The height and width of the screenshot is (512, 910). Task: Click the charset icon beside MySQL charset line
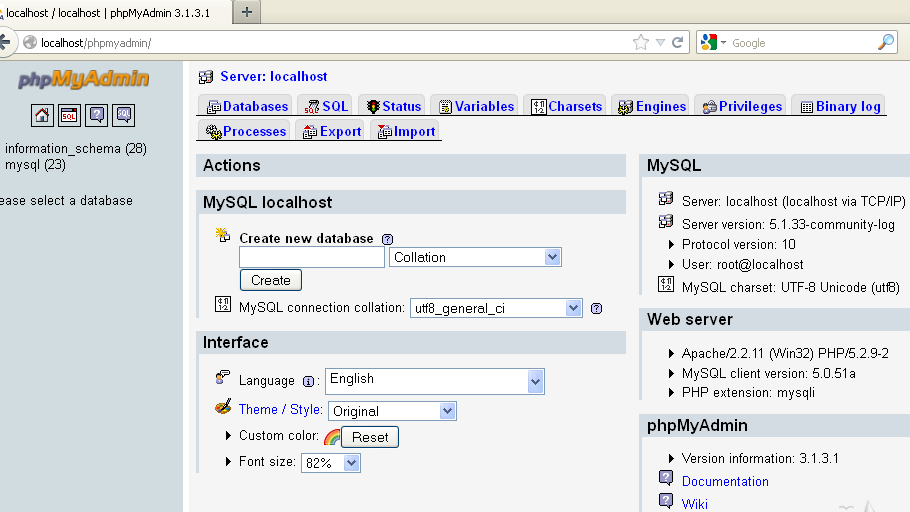pyautogui.click(x=666, y=284)
